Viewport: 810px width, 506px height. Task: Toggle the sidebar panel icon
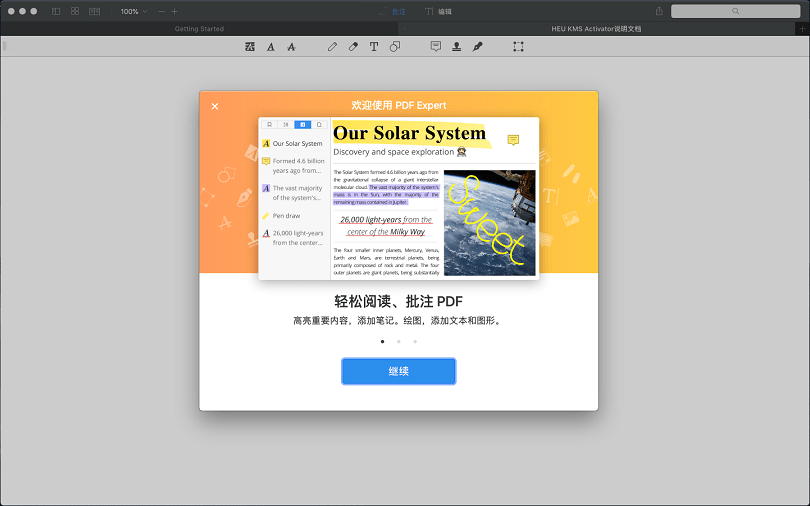pos(56,11)
